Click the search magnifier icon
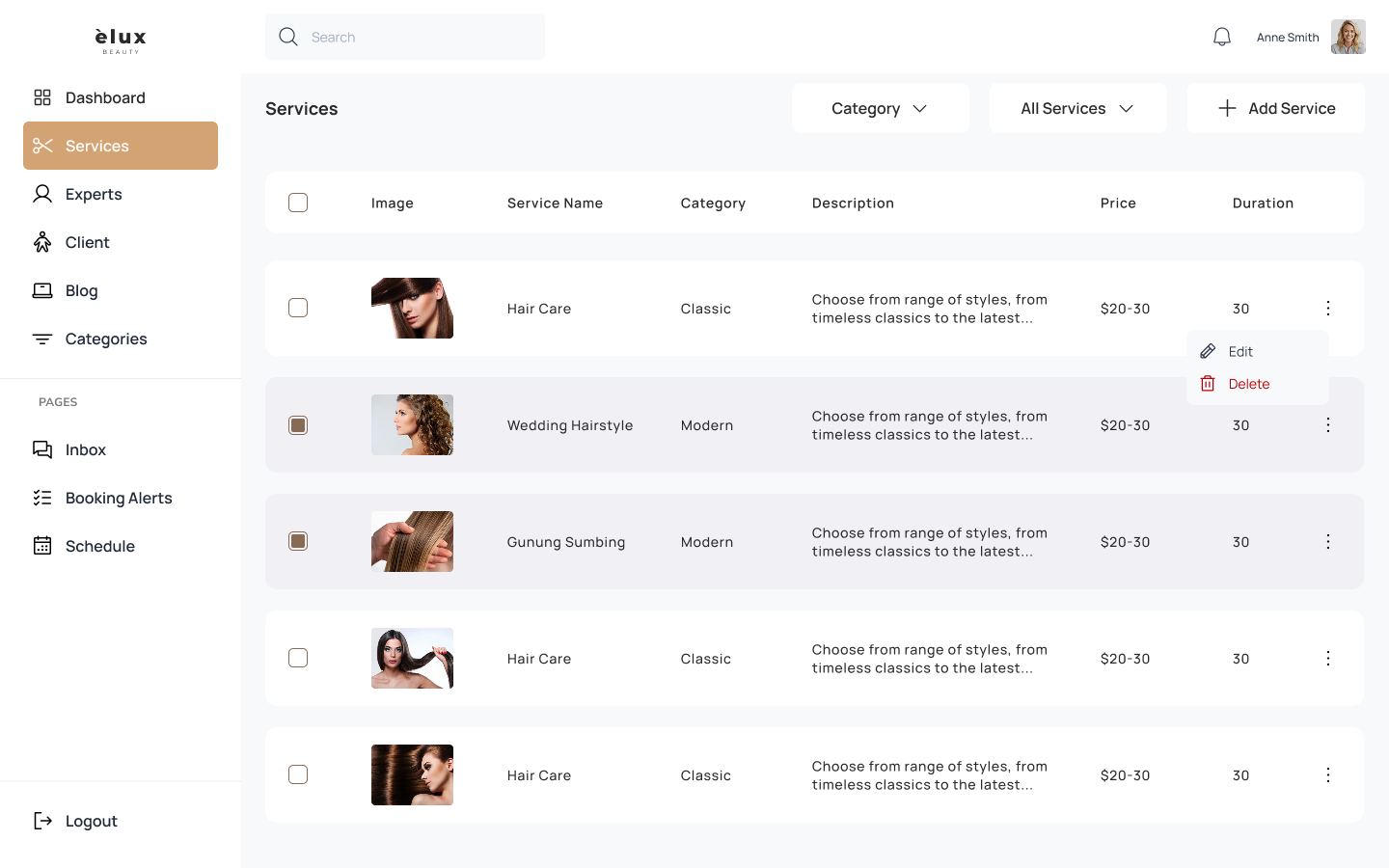 coord(287,37)
